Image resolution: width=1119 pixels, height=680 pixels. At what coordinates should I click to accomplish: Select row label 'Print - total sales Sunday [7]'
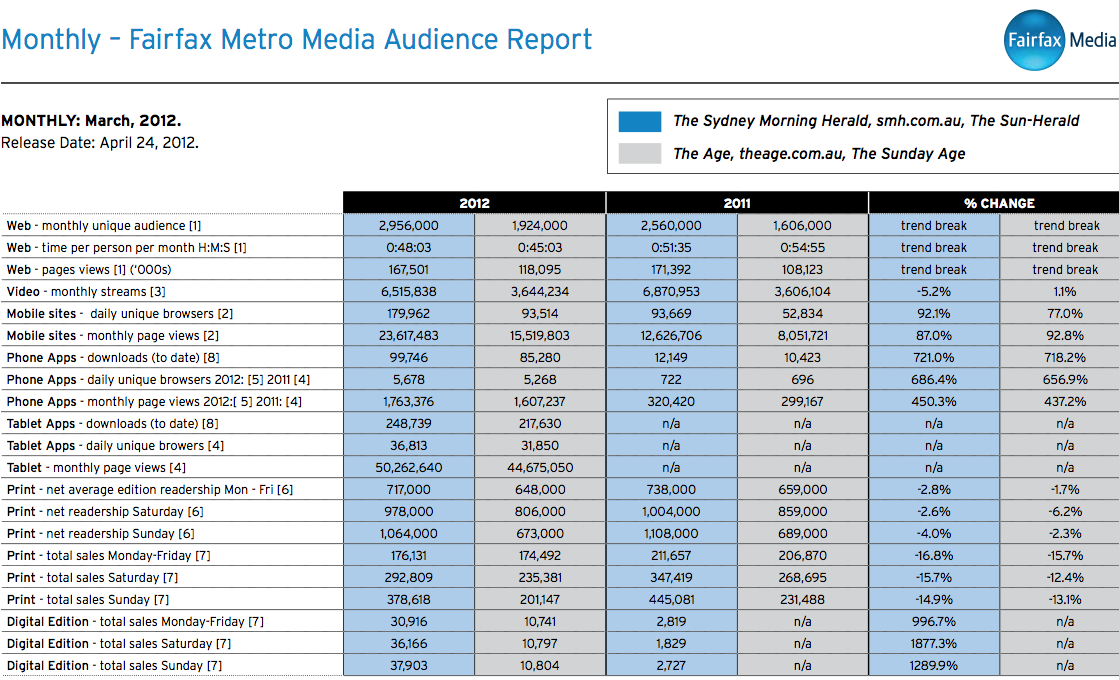coord(88,600)
